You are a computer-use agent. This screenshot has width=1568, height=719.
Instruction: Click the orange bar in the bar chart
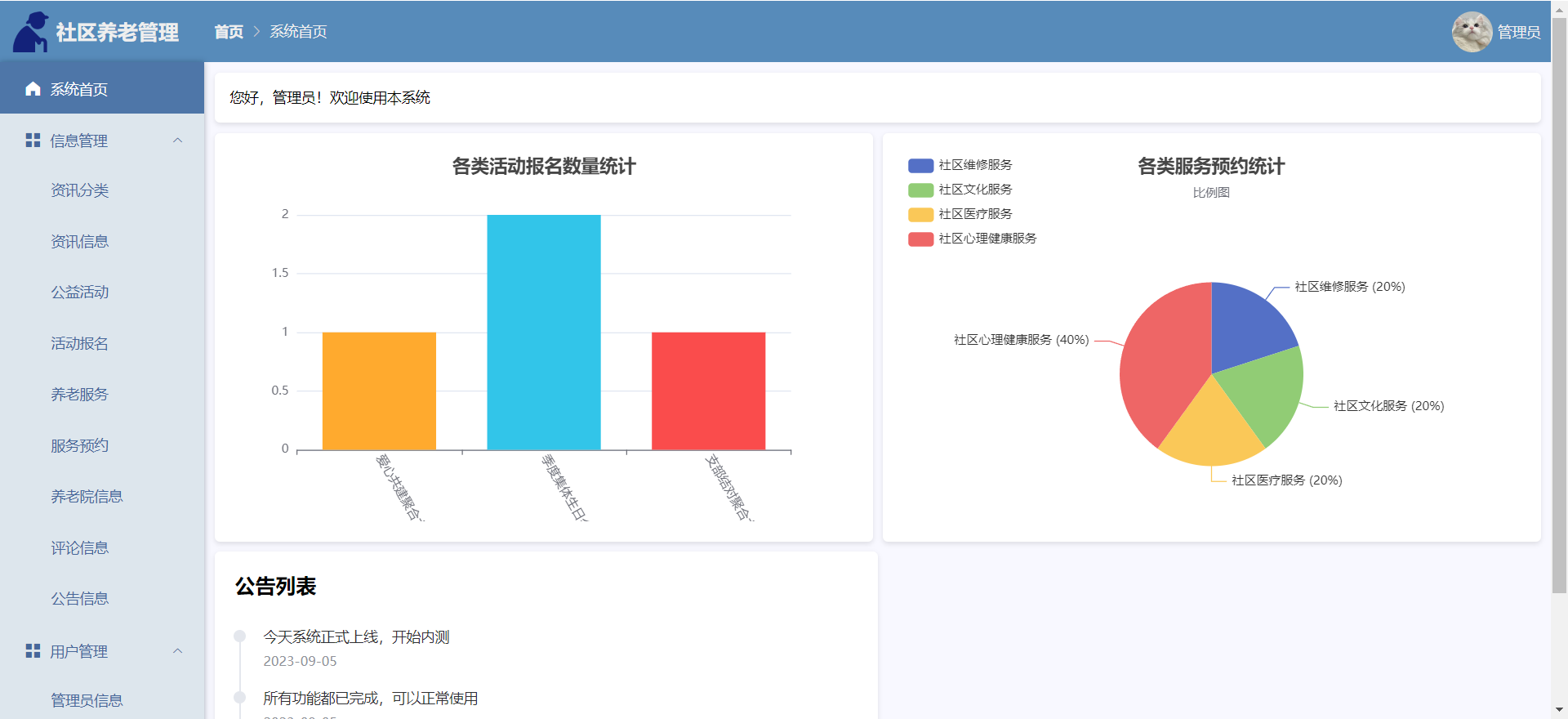[379, 391]
